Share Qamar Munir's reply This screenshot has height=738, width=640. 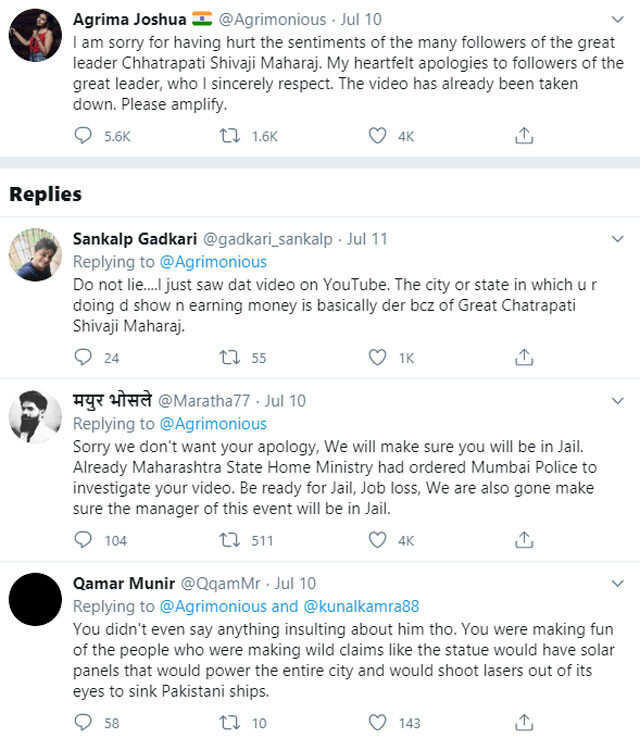[x=523, y=722]
